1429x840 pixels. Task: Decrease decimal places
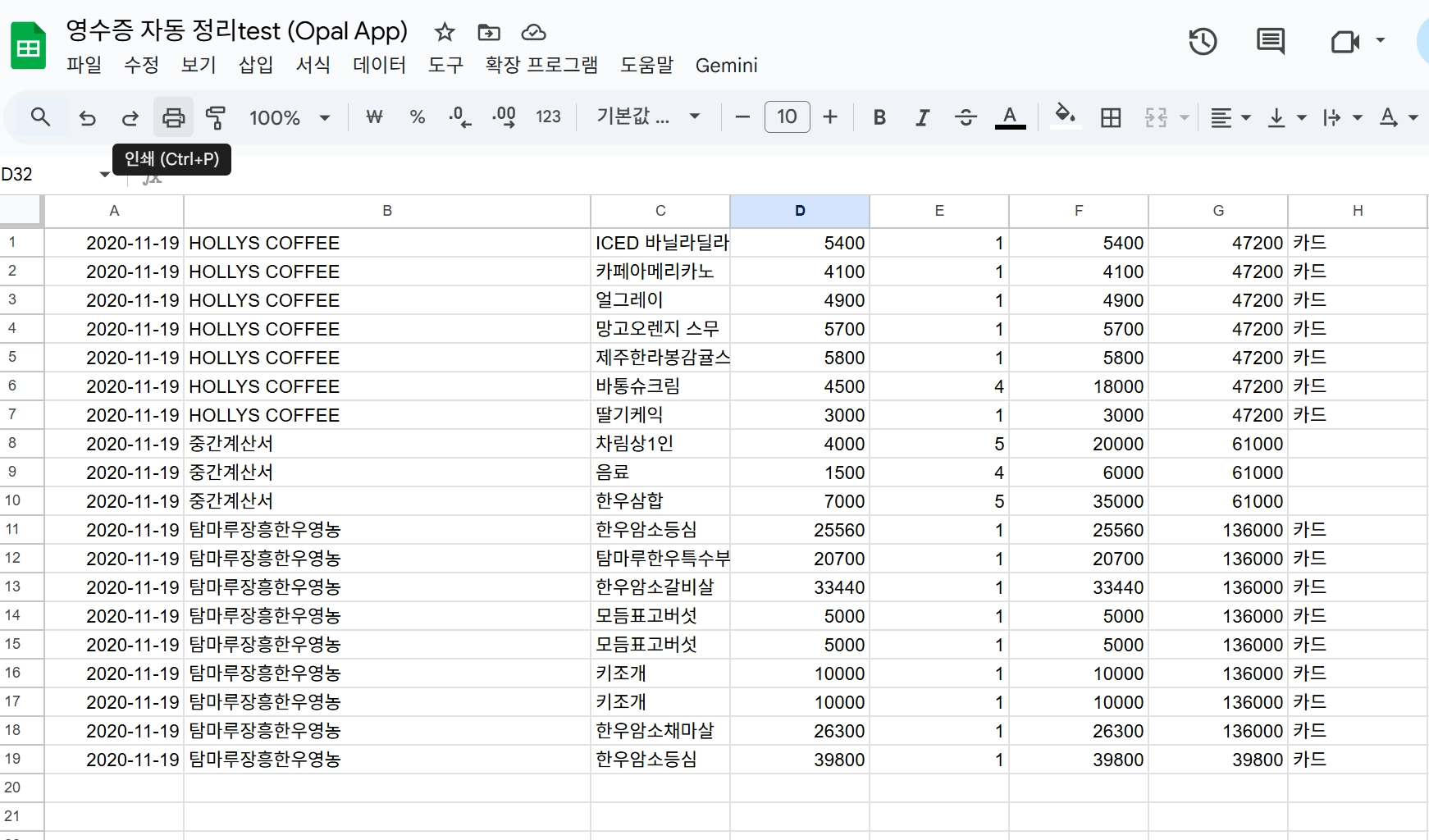pyautogui.click(x=460, y=117)
